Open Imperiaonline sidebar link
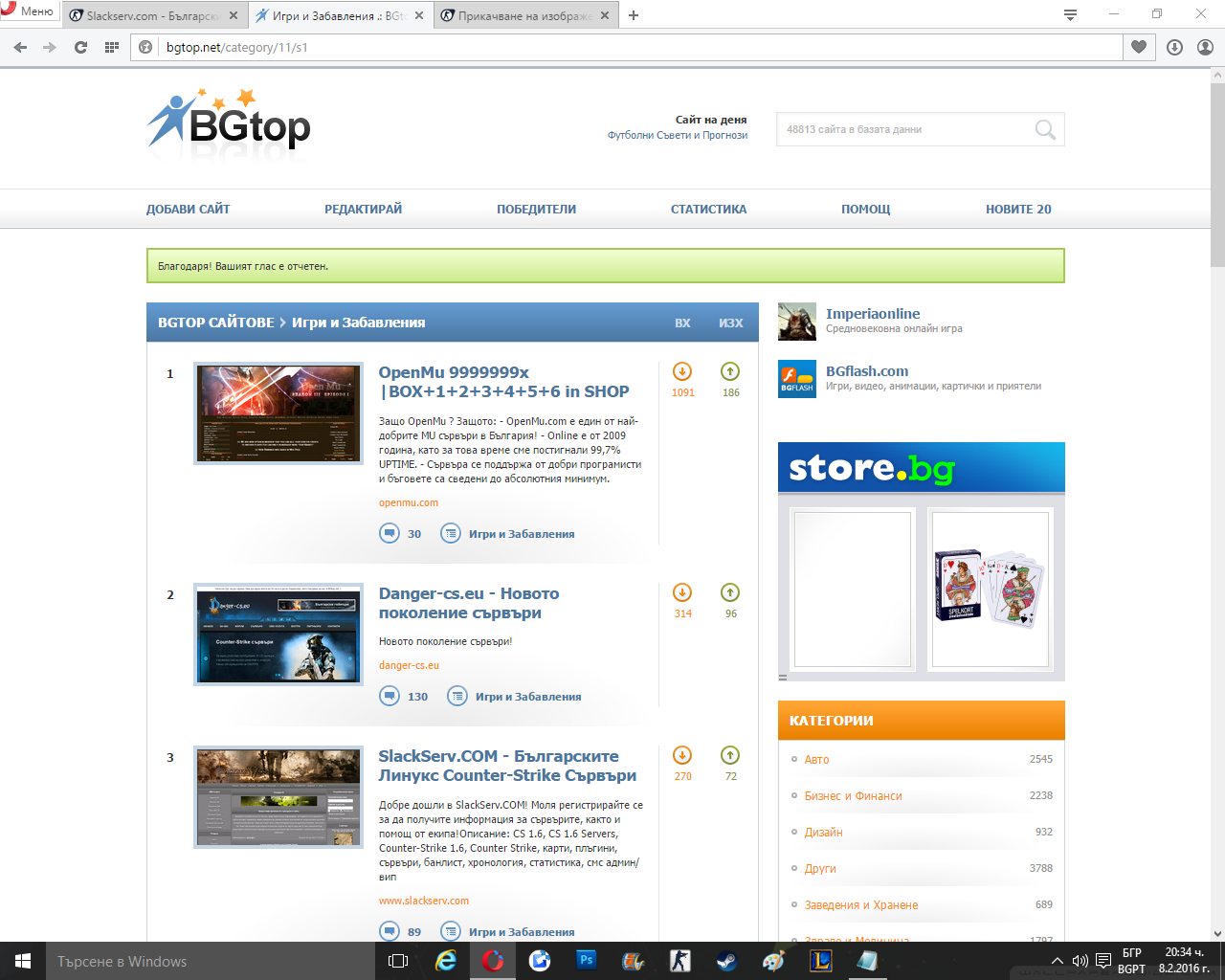This screenshot has height=980, width=1225. point(873,314)
